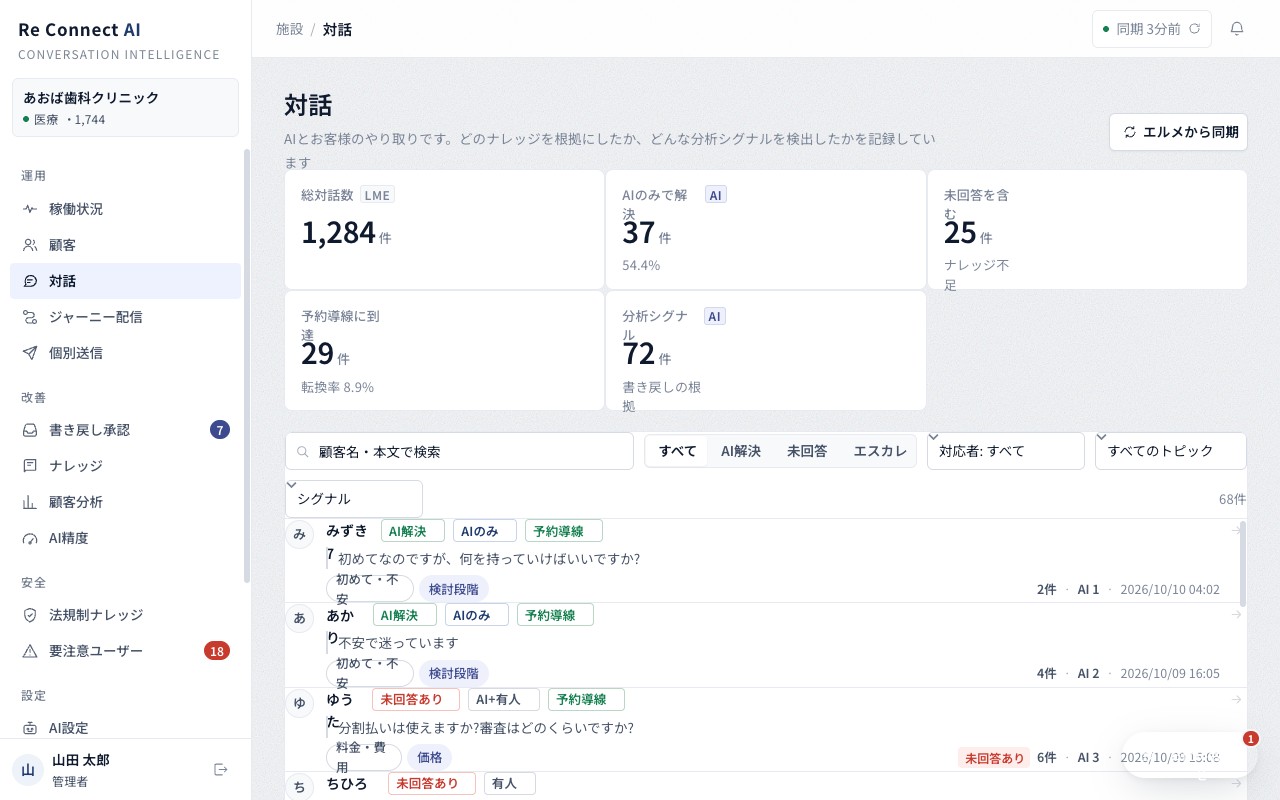
Task: Click 価格 tag in ゆうた row
Action: [x=429, y=758]
